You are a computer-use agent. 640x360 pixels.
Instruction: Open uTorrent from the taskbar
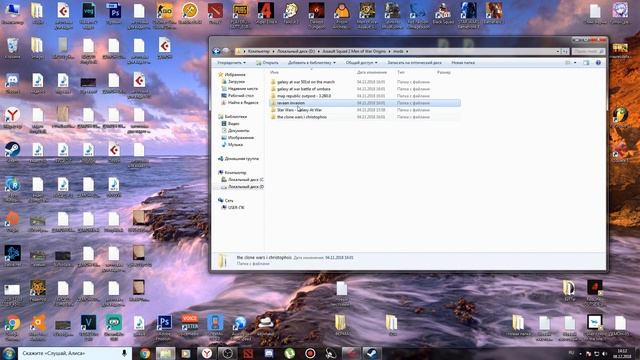(x=289, y=353)
